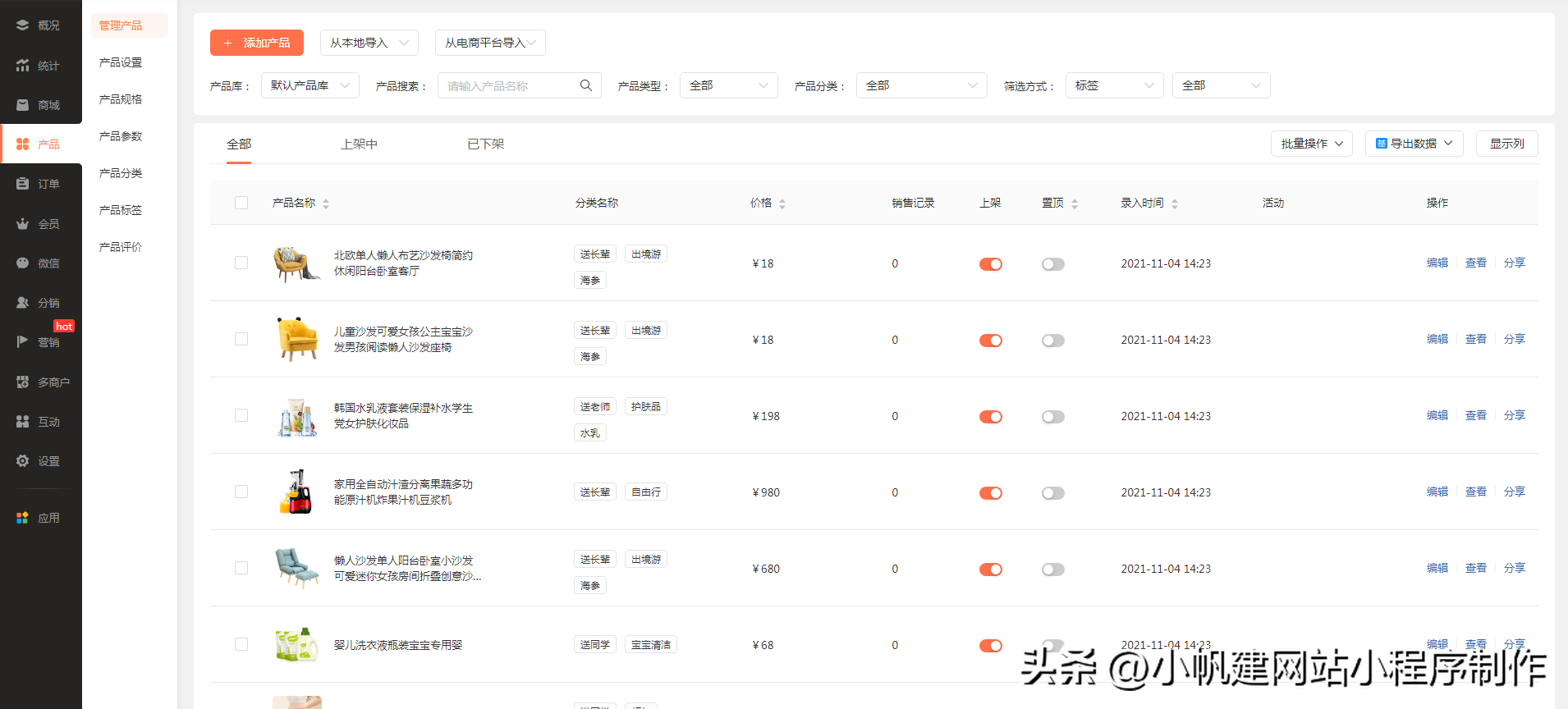This screenshot has height=709, width=1568.
Task: Tick the select-all checkbox in table header
Action: tap(241, 203)
